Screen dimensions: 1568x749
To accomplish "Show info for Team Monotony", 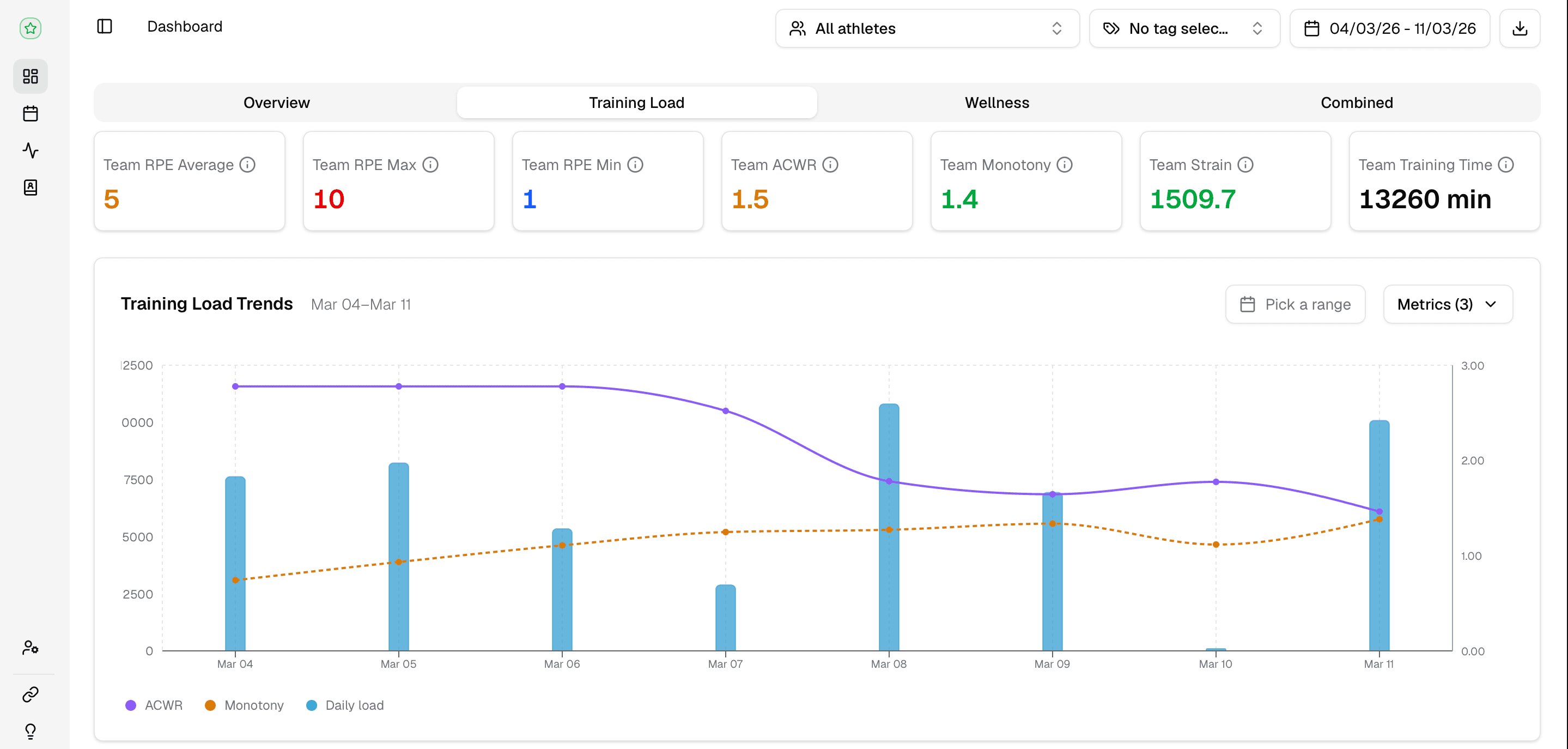I will (1065, 165).
